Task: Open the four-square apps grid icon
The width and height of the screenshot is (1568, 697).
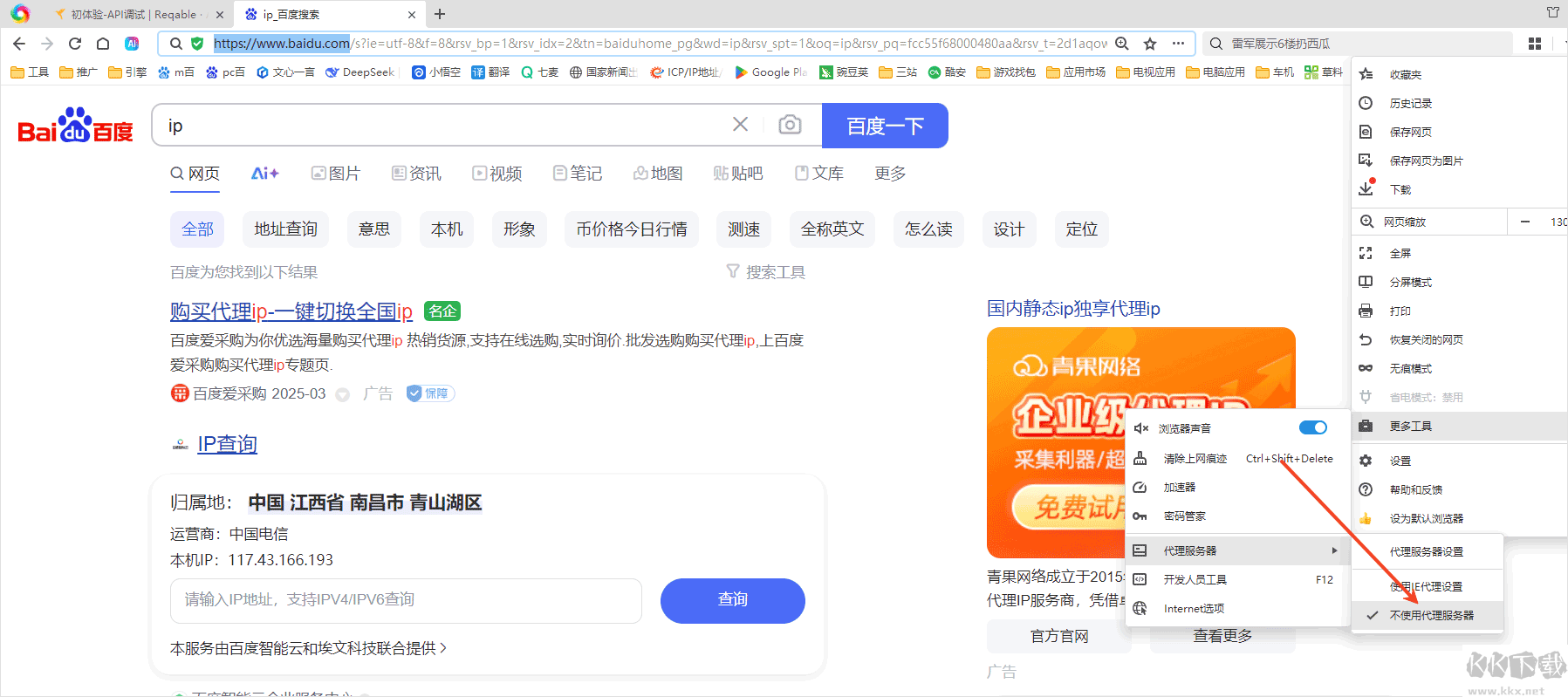Action: [x=1535, y=44]
